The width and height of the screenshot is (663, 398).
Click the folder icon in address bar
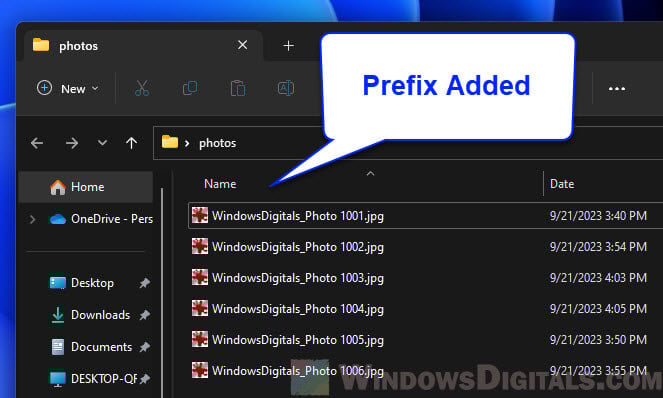point(170,142)
